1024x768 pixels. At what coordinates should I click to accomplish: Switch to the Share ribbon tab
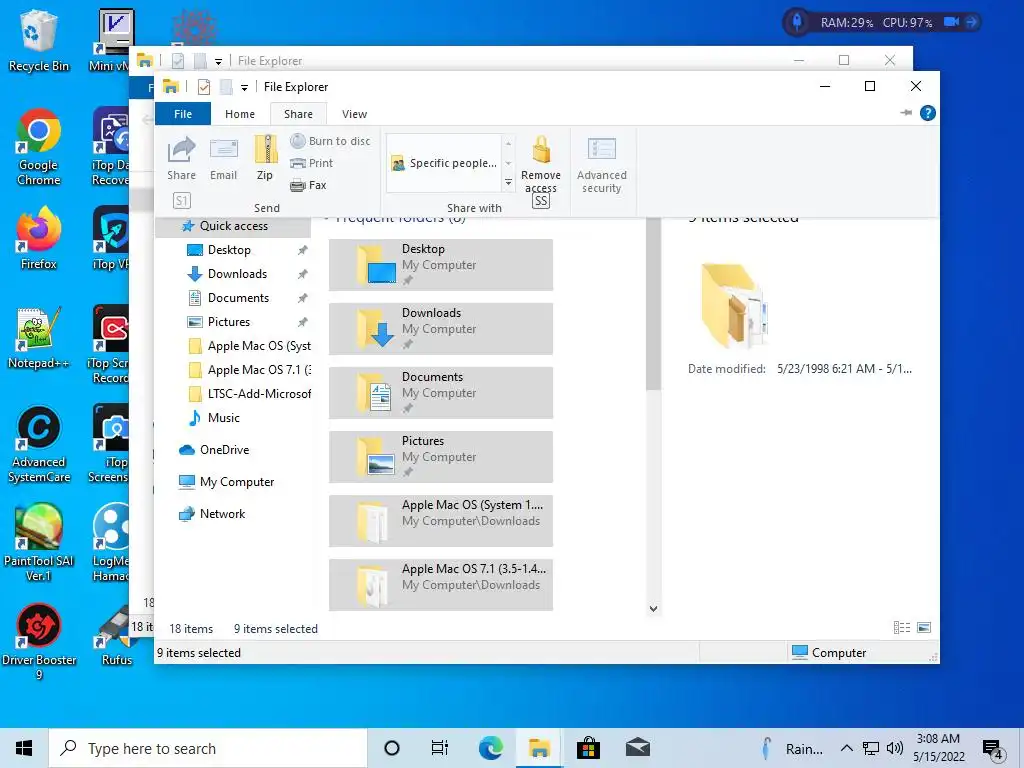pyautogui.click(x=298, y=114)
